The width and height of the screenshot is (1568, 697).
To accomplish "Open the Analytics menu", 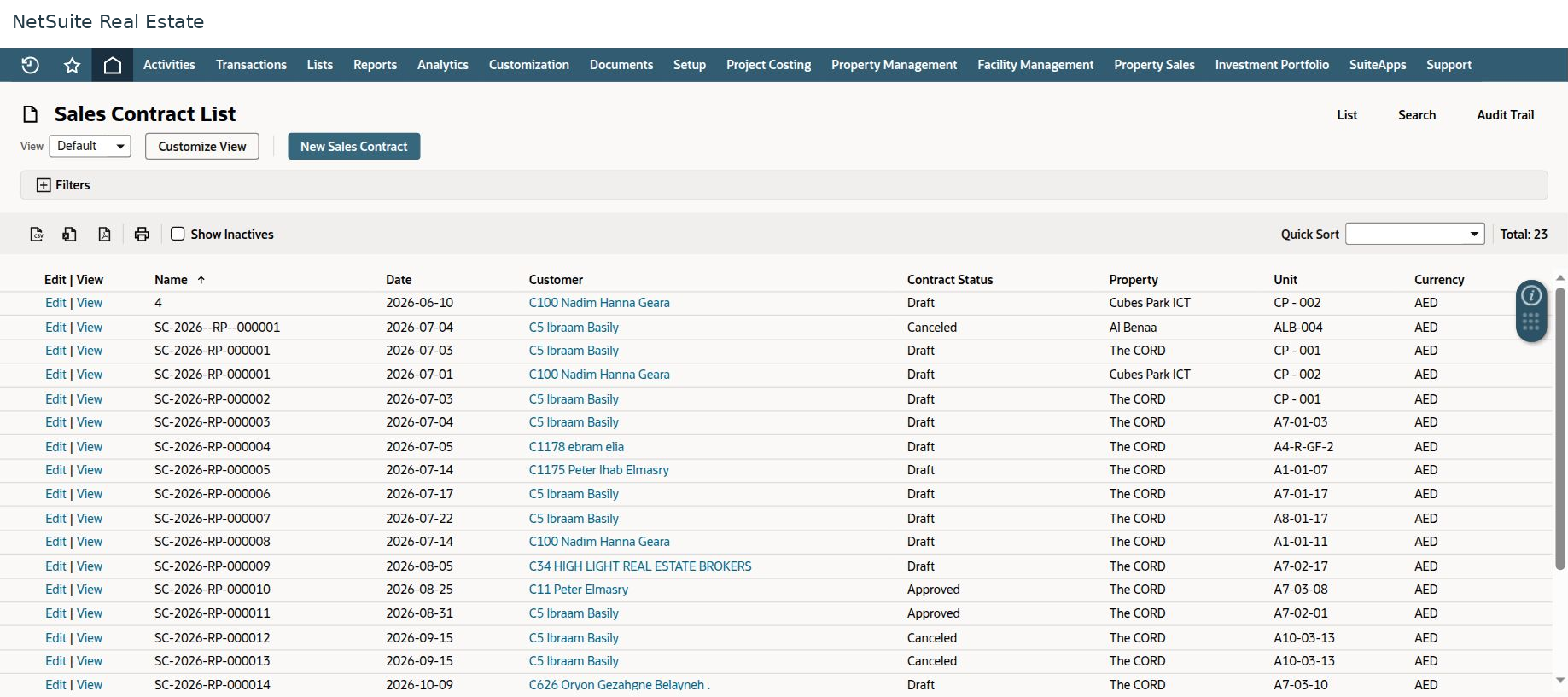I will pos(443,65).
